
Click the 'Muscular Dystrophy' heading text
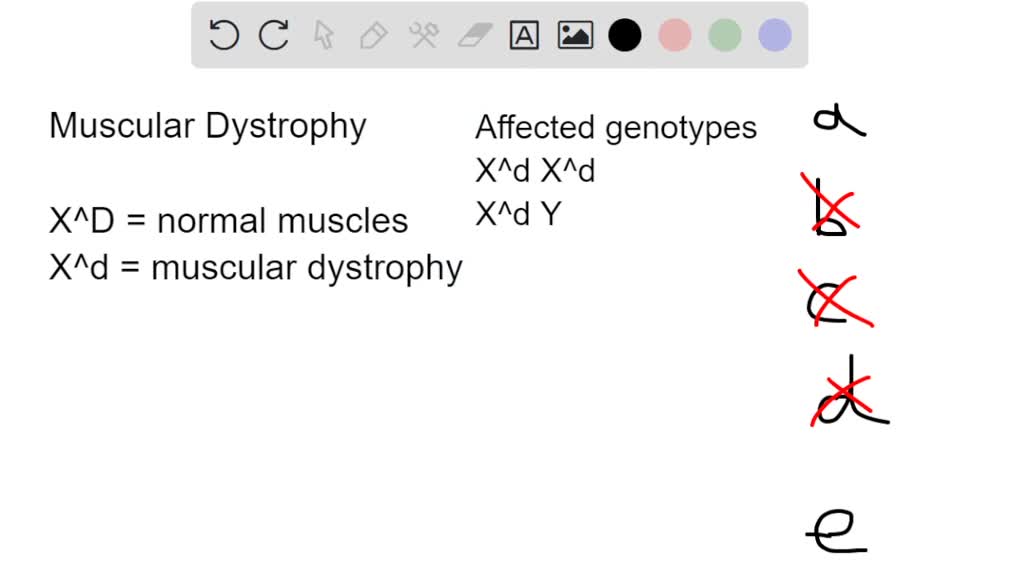(x=208, y=125)
